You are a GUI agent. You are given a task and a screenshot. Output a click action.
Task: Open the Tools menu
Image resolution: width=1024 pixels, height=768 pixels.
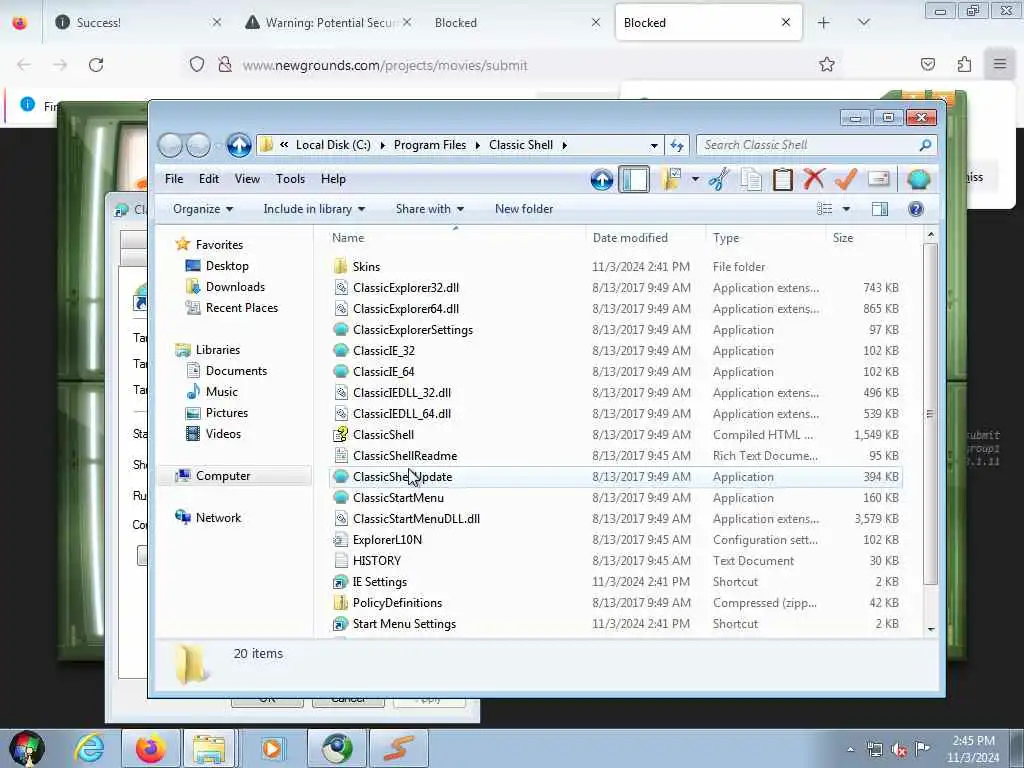pyautogui.click(x=290, y=179)
